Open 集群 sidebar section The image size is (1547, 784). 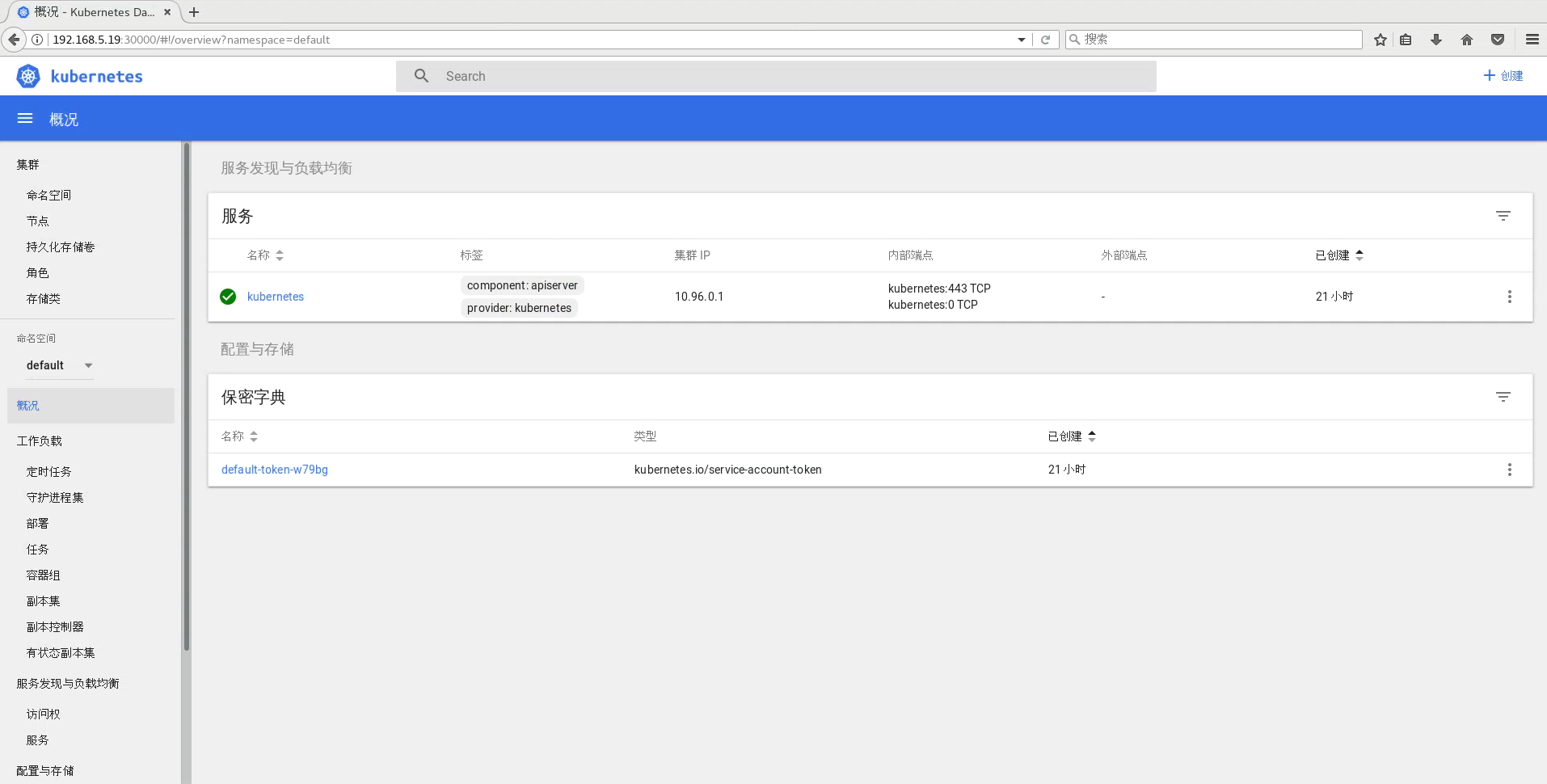[x=27, y=165]
